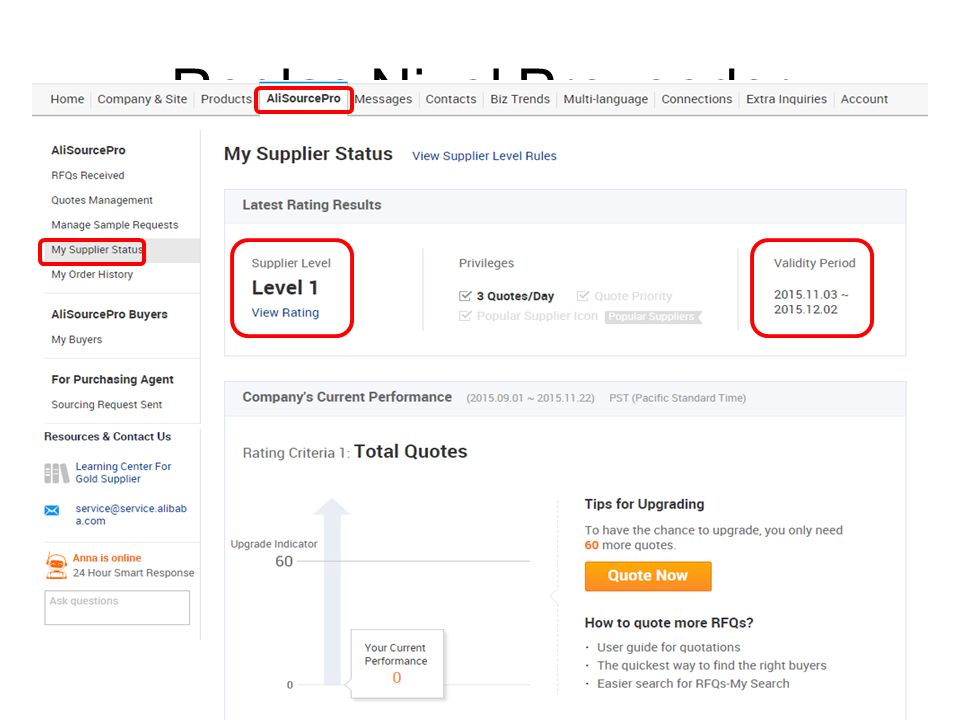Open the Account tab

click(x=864, y=99)
